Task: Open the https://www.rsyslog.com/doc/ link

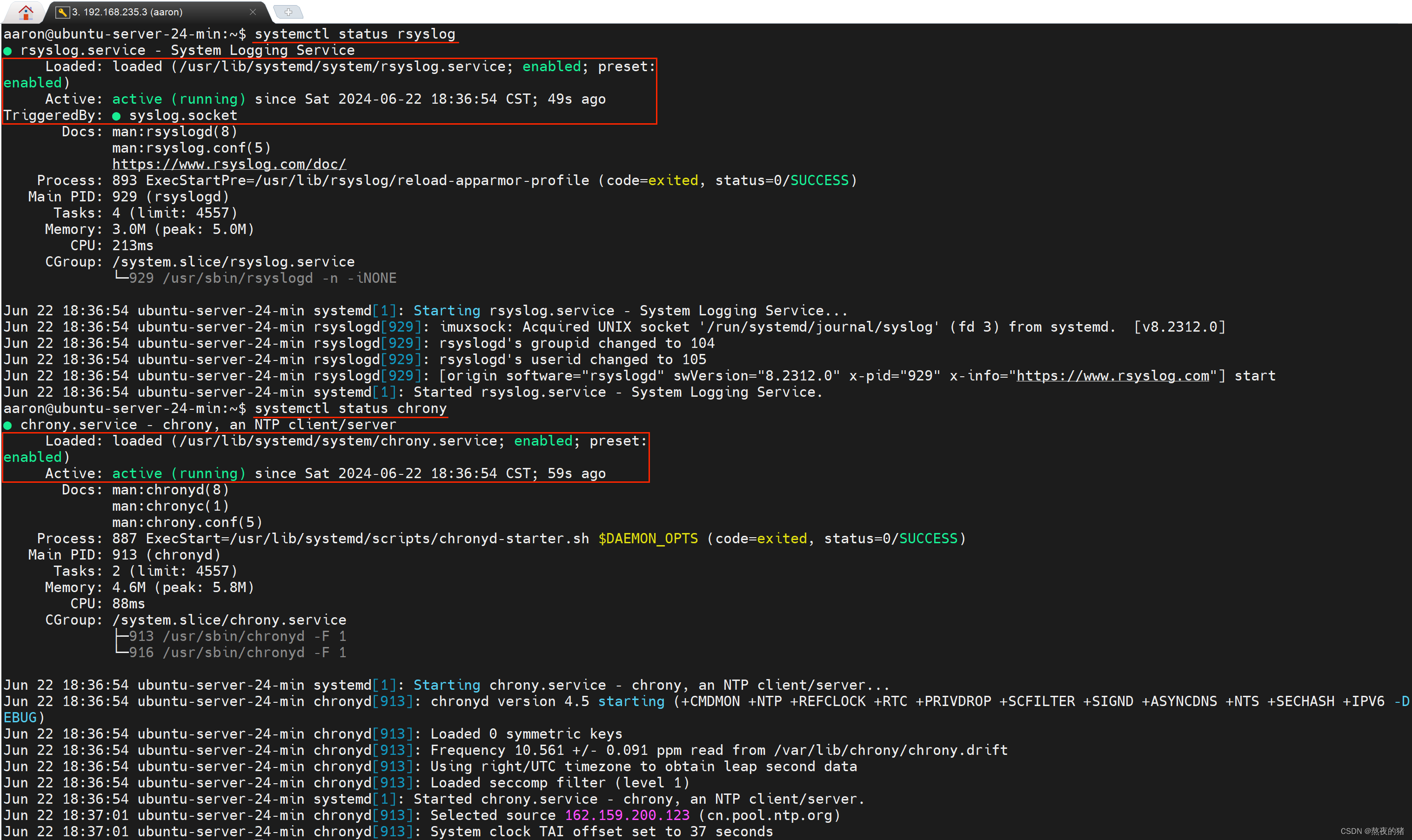Action: click(229, 164)
